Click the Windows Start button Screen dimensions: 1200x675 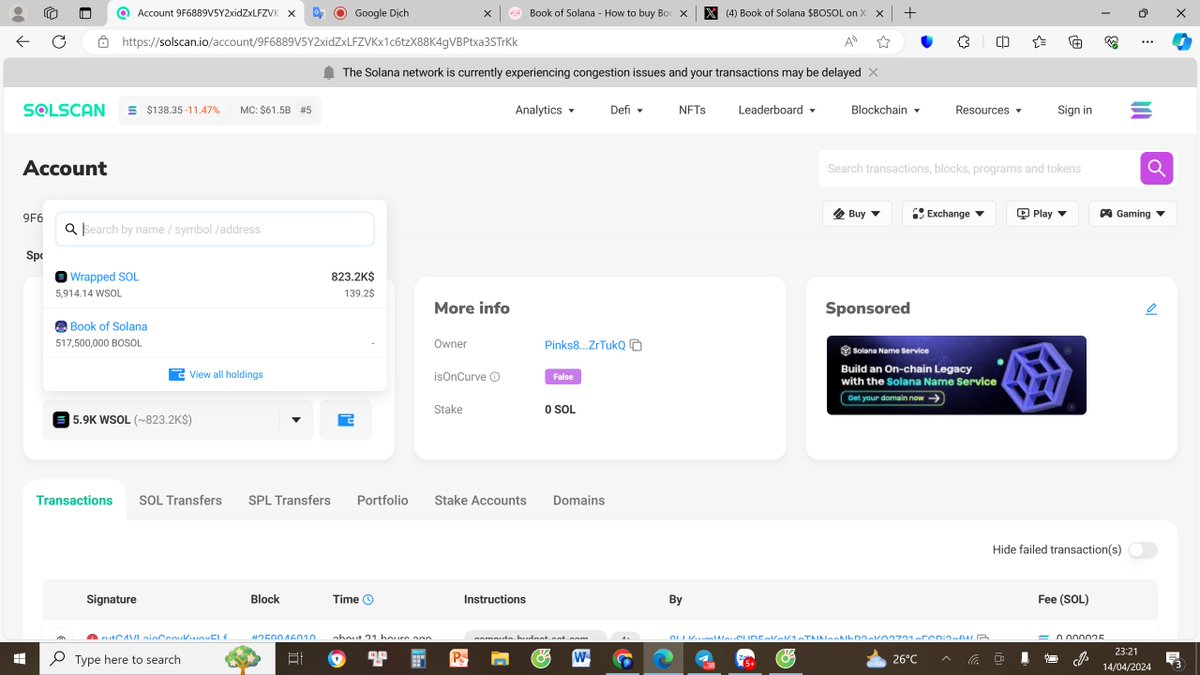point(19,659)
